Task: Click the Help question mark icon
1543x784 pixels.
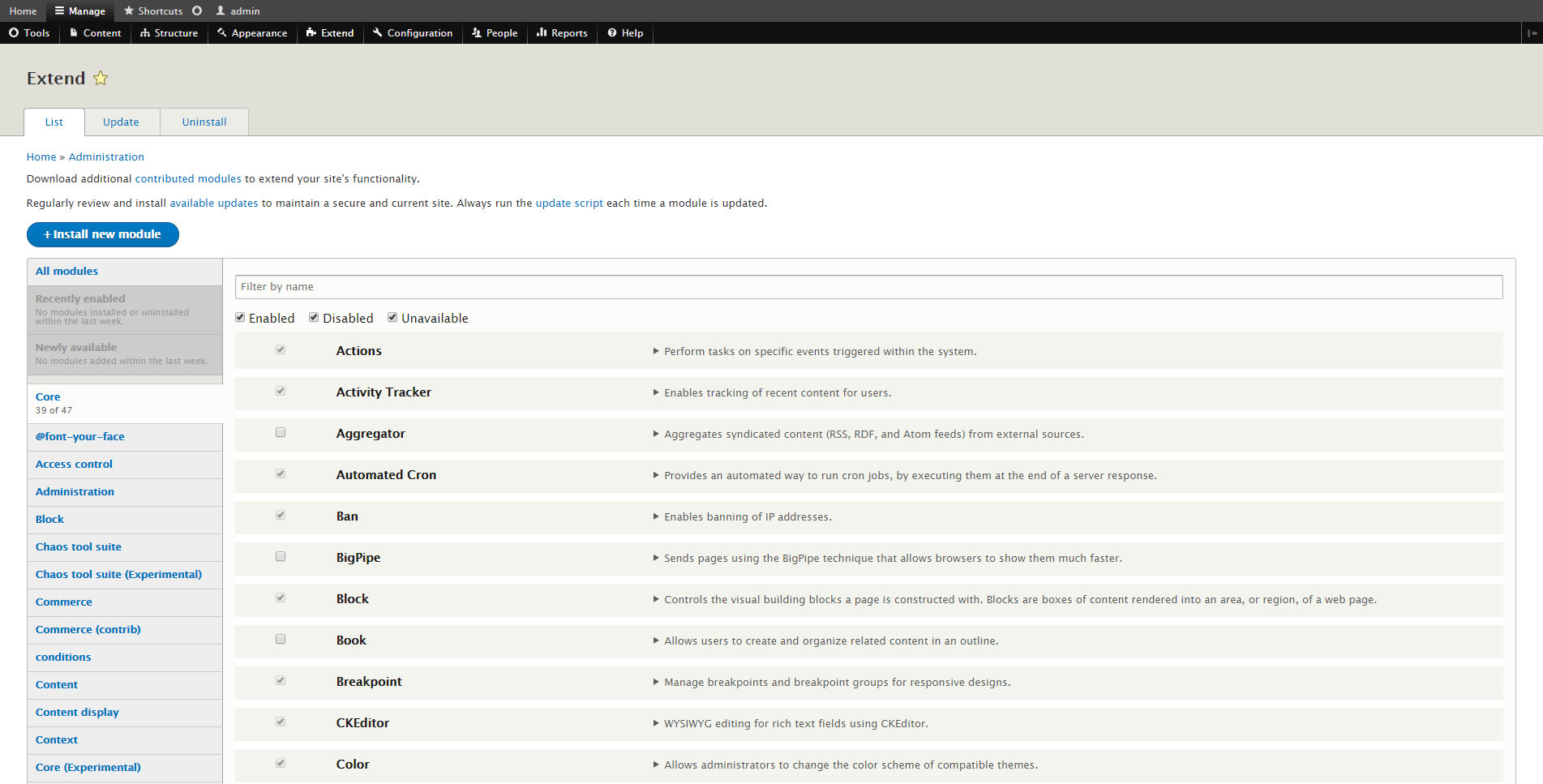Action: (612, 33)
